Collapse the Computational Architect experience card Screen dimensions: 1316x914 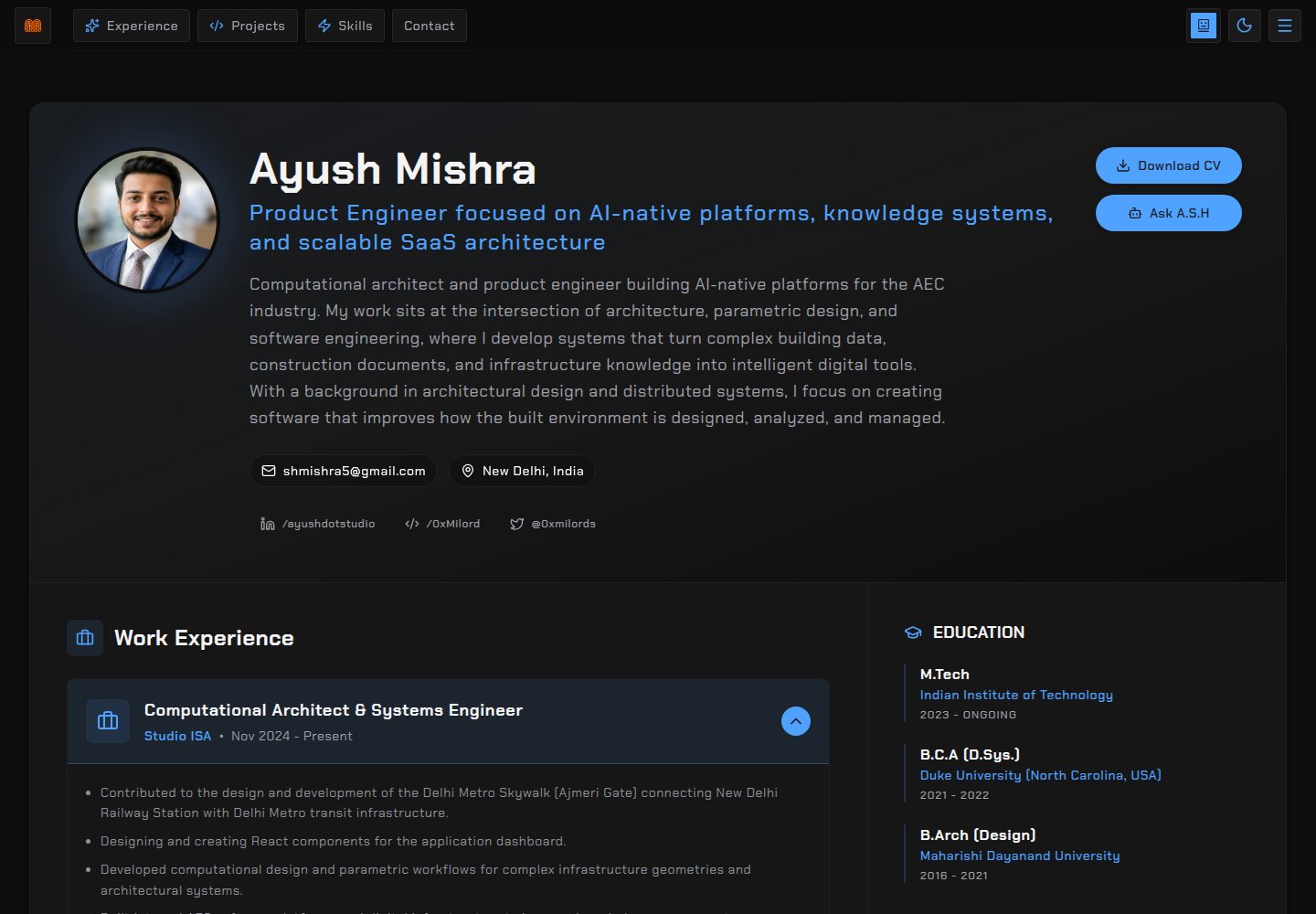(796, 721)
